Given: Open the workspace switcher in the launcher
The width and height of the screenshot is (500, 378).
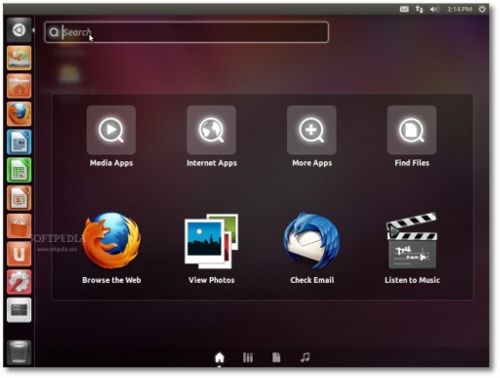Looking at the screenshot, I should 19,310.
